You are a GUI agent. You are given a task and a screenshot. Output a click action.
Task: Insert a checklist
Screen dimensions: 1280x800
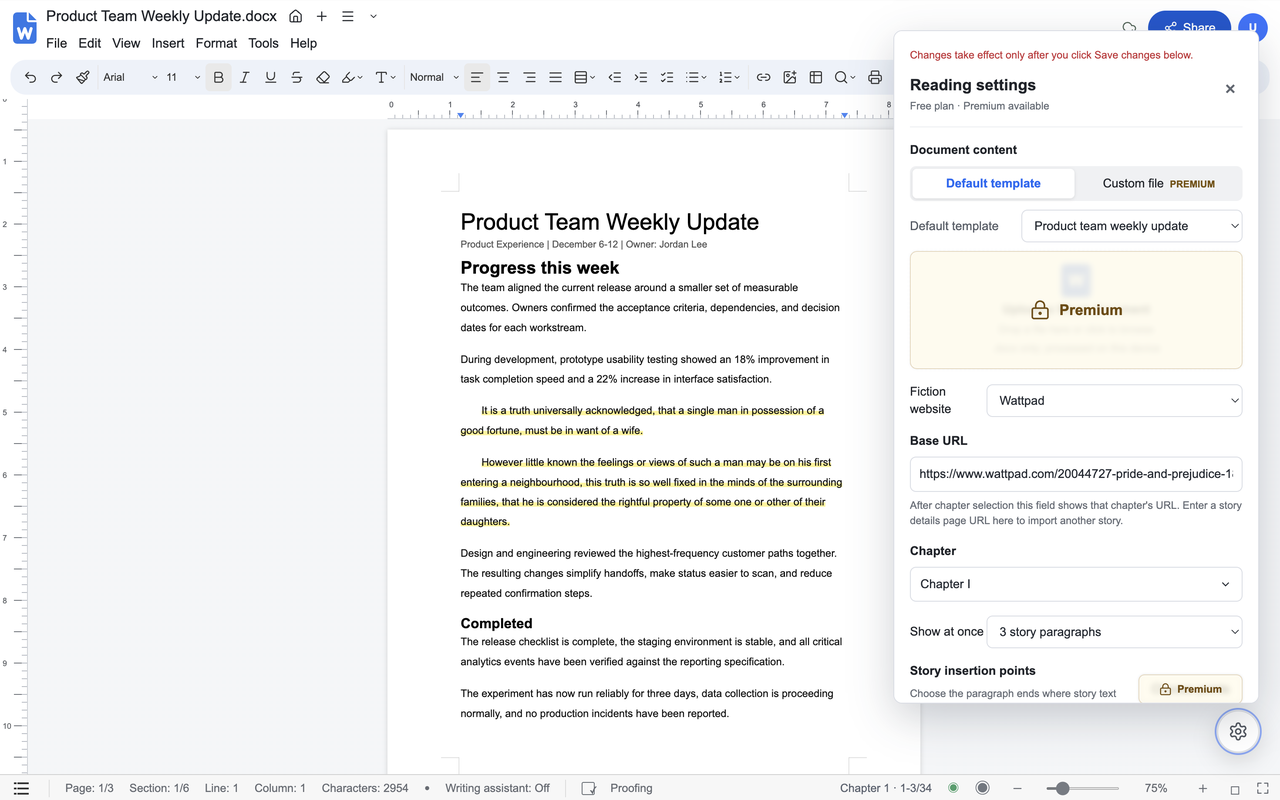point(667,77)
